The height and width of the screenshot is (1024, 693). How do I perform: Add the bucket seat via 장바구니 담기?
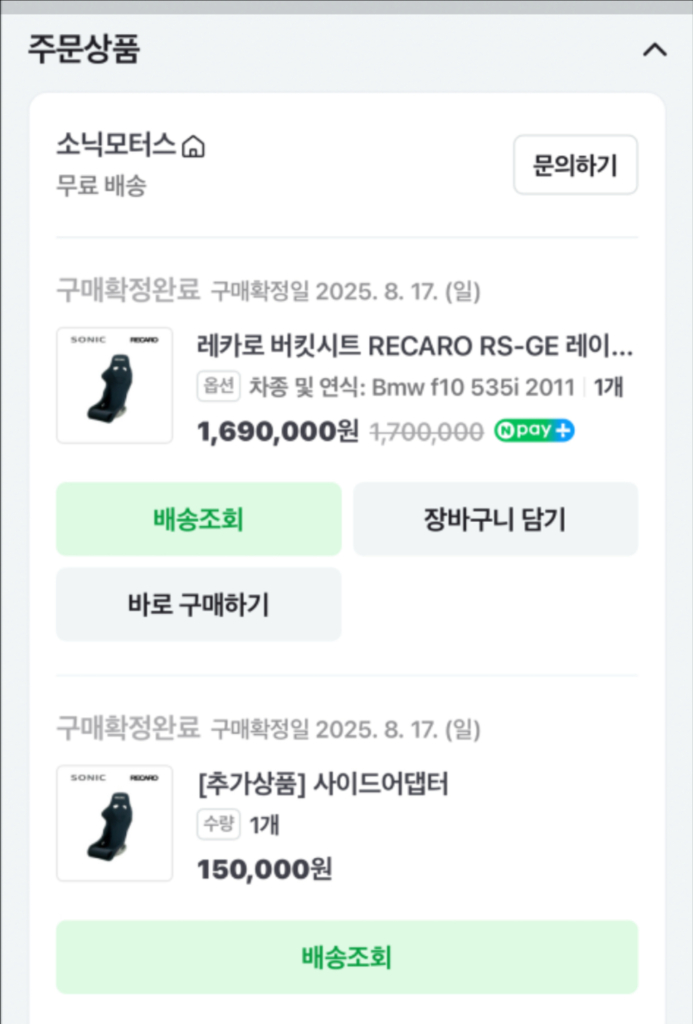tap(495, 518)
